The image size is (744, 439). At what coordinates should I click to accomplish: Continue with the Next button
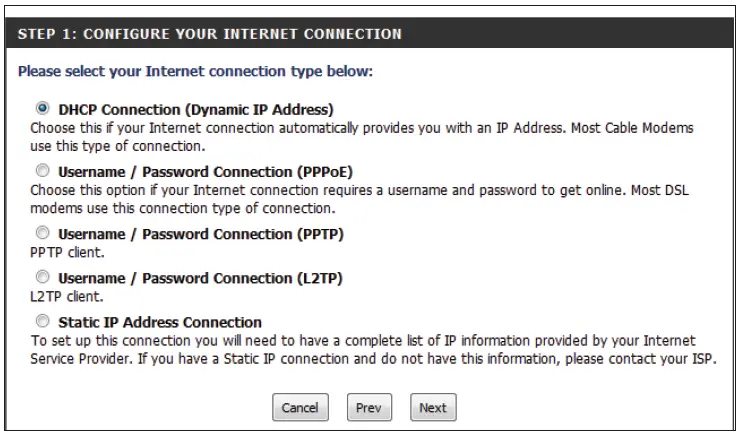432,408
